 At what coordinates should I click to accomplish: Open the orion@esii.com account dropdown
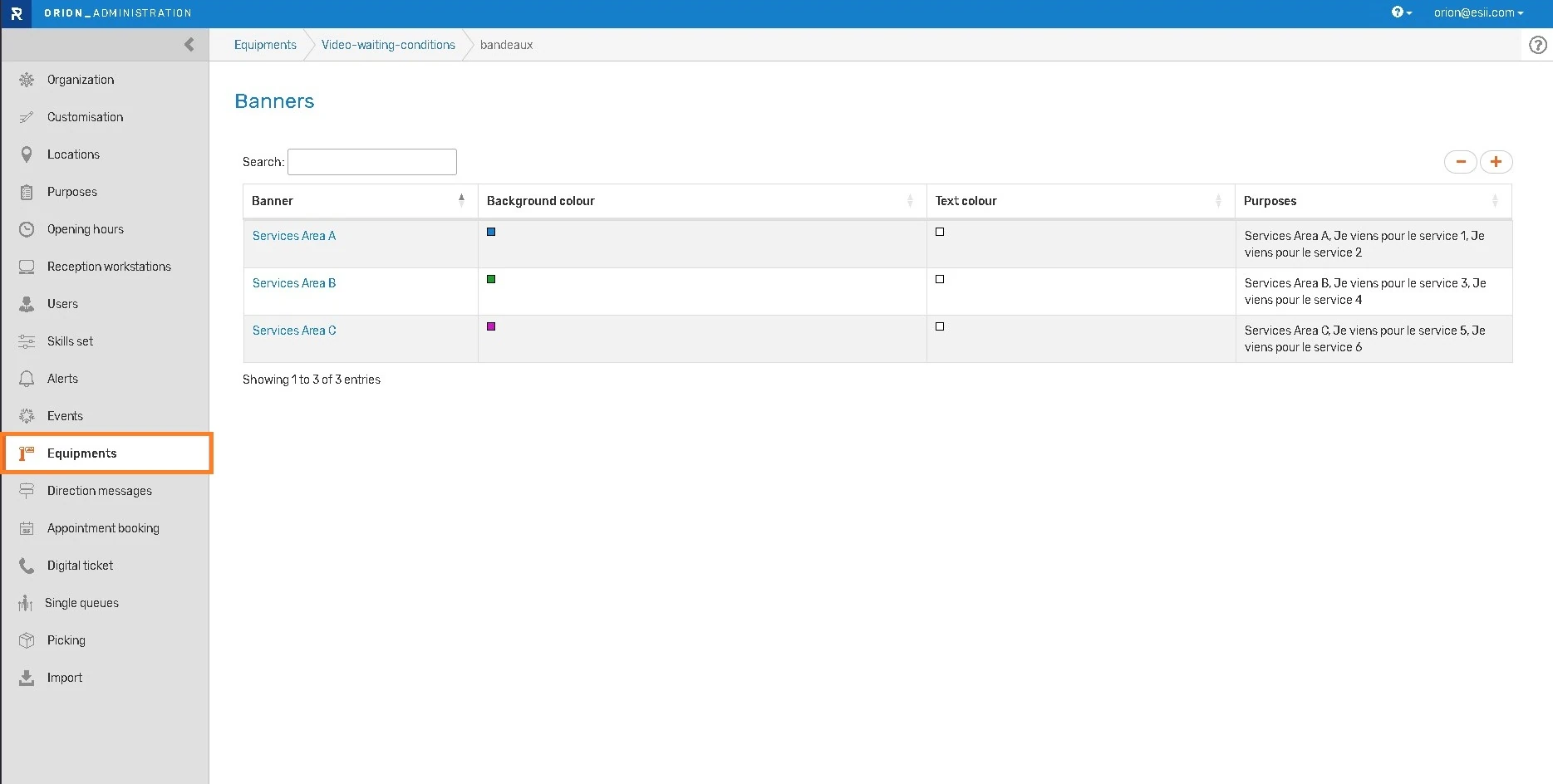point(1478,12)
